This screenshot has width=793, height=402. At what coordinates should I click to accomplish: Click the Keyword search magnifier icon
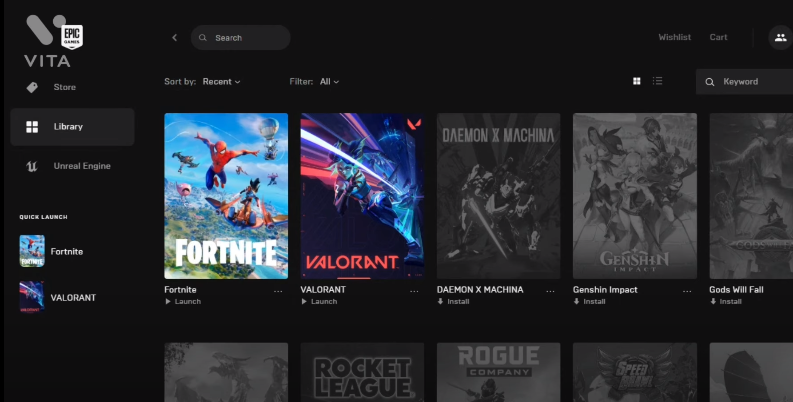tap(710, 82)
